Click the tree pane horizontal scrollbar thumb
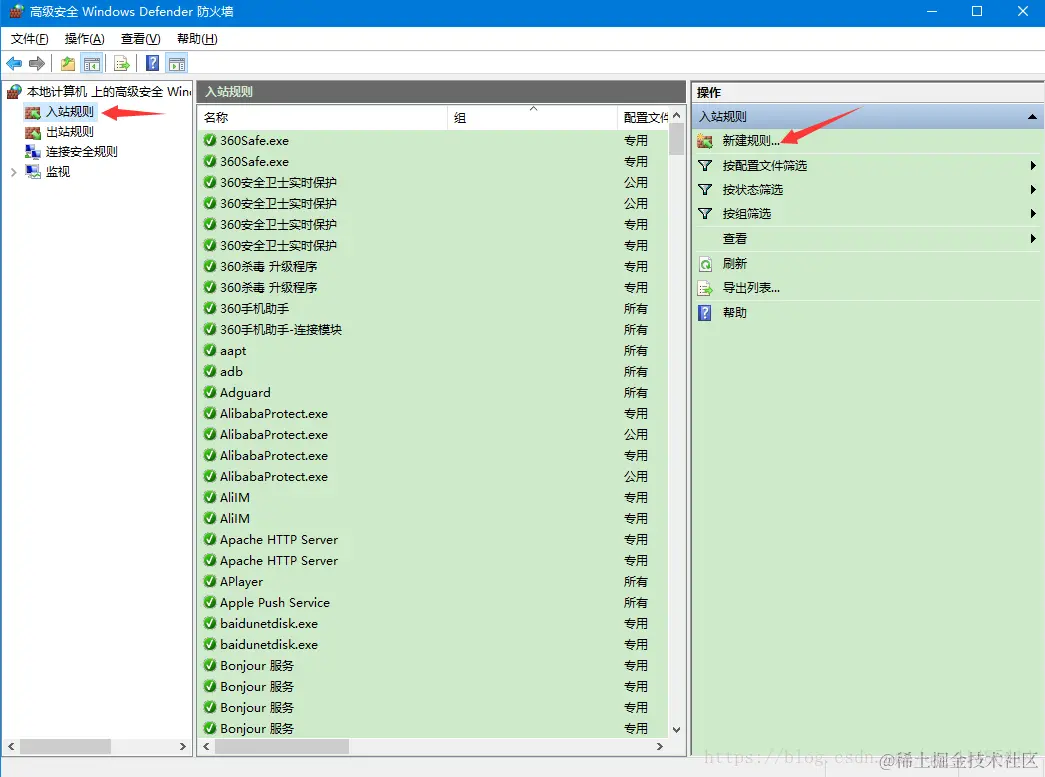1045x777 pixels. click(65, 747)
